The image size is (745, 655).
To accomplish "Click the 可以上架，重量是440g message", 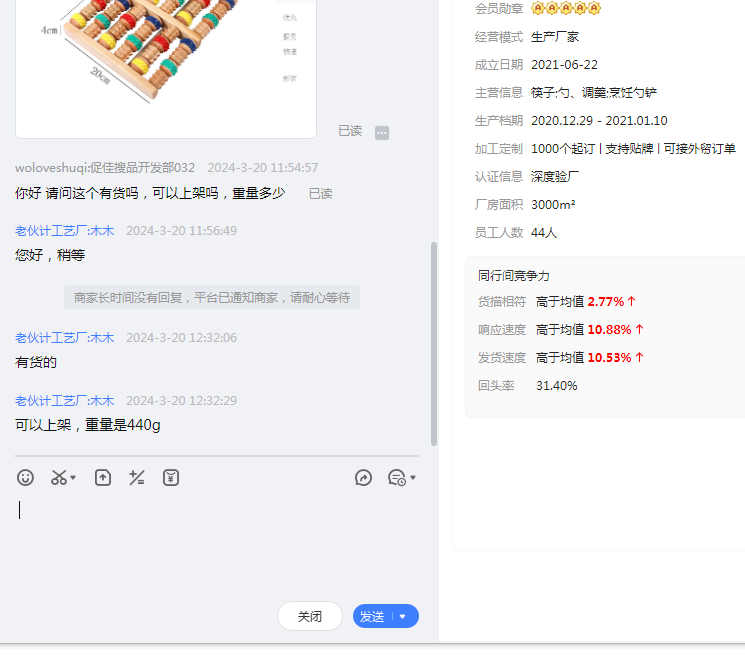I will pos(88,425).
